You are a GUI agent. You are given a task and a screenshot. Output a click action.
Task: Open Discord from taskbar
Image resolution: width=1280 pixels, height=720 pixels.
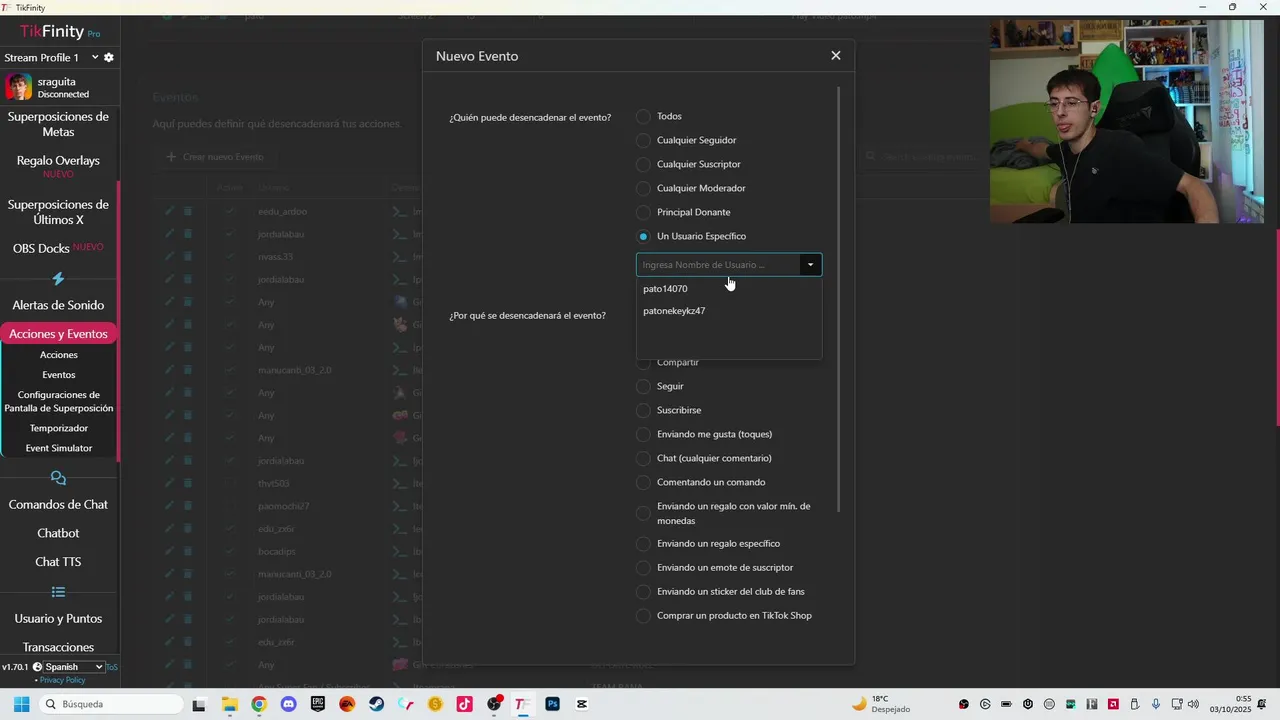(288, 704)
